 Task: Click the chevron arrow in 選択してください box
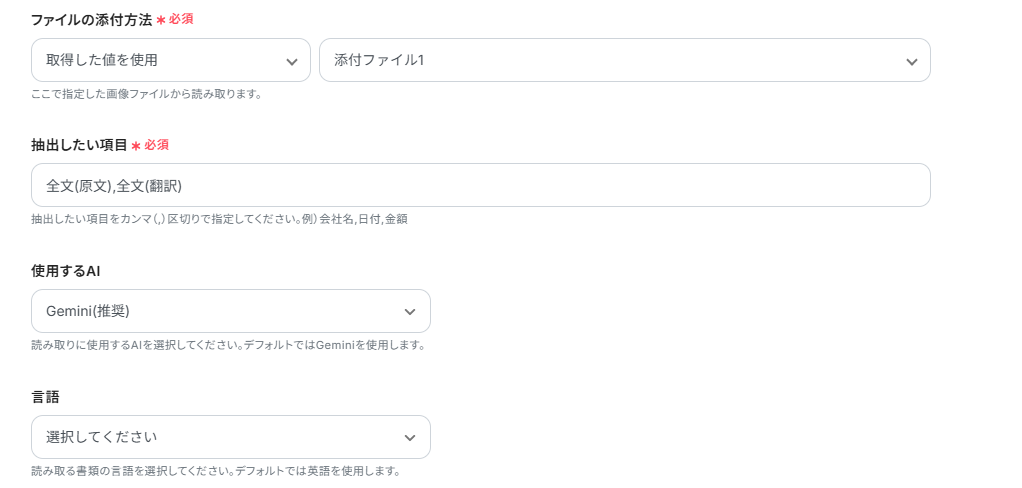tap(409, 438)
